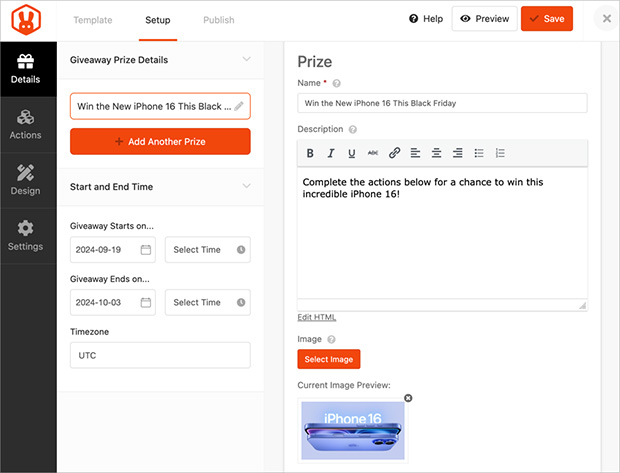The height and width of the screenshot is (473, 620).
Task: Apply strikethrough formatting in description editor
Action: tap(373, 153)
